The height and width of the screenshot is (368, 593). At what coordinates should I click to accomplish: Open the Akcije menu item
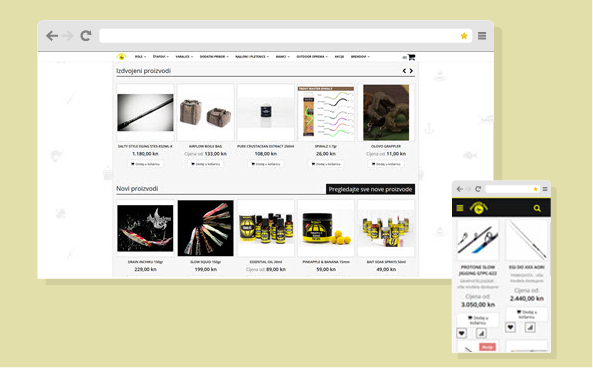(x=339, y=57)
